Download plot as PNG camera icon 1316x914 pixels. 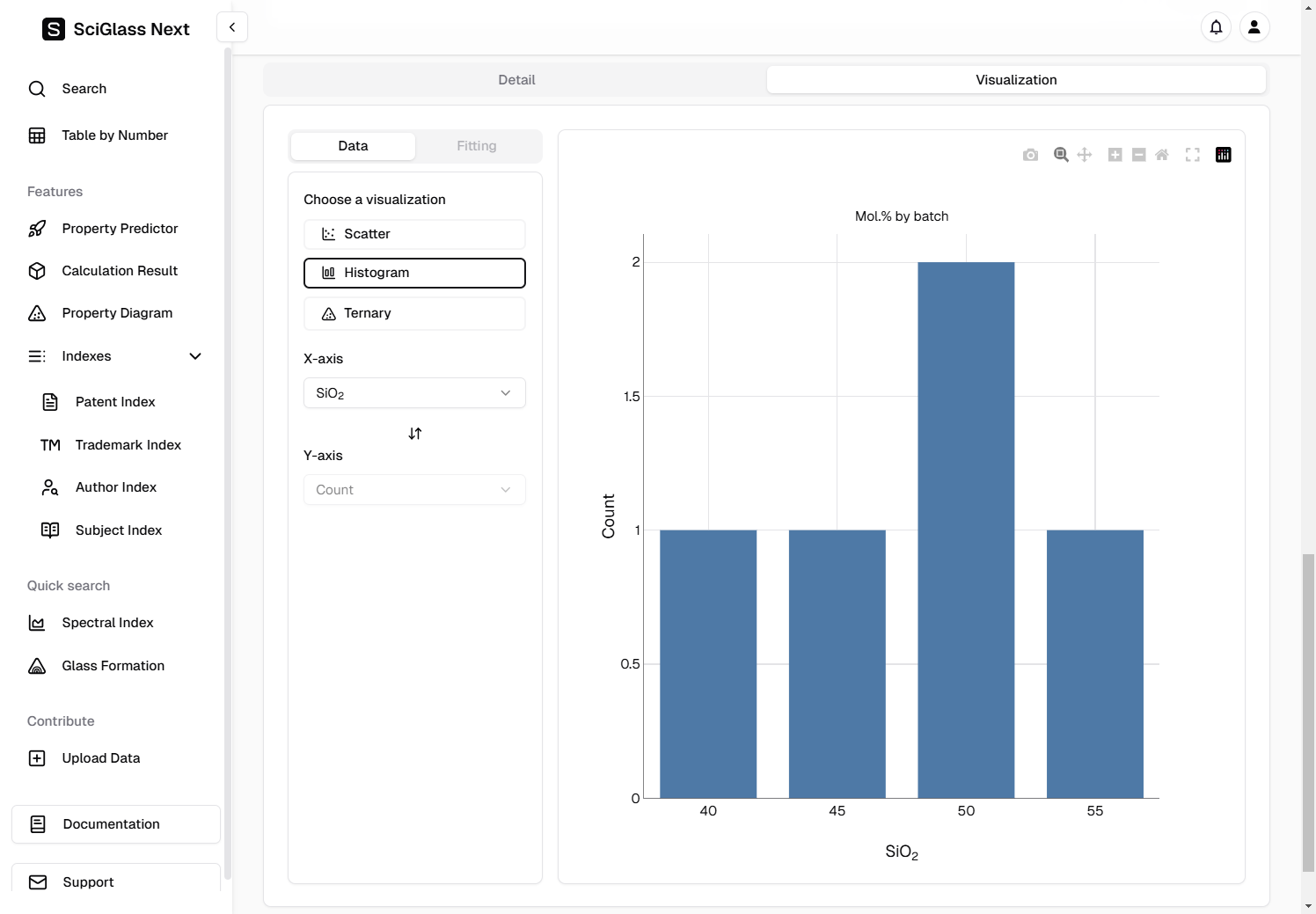point(1030,155)
